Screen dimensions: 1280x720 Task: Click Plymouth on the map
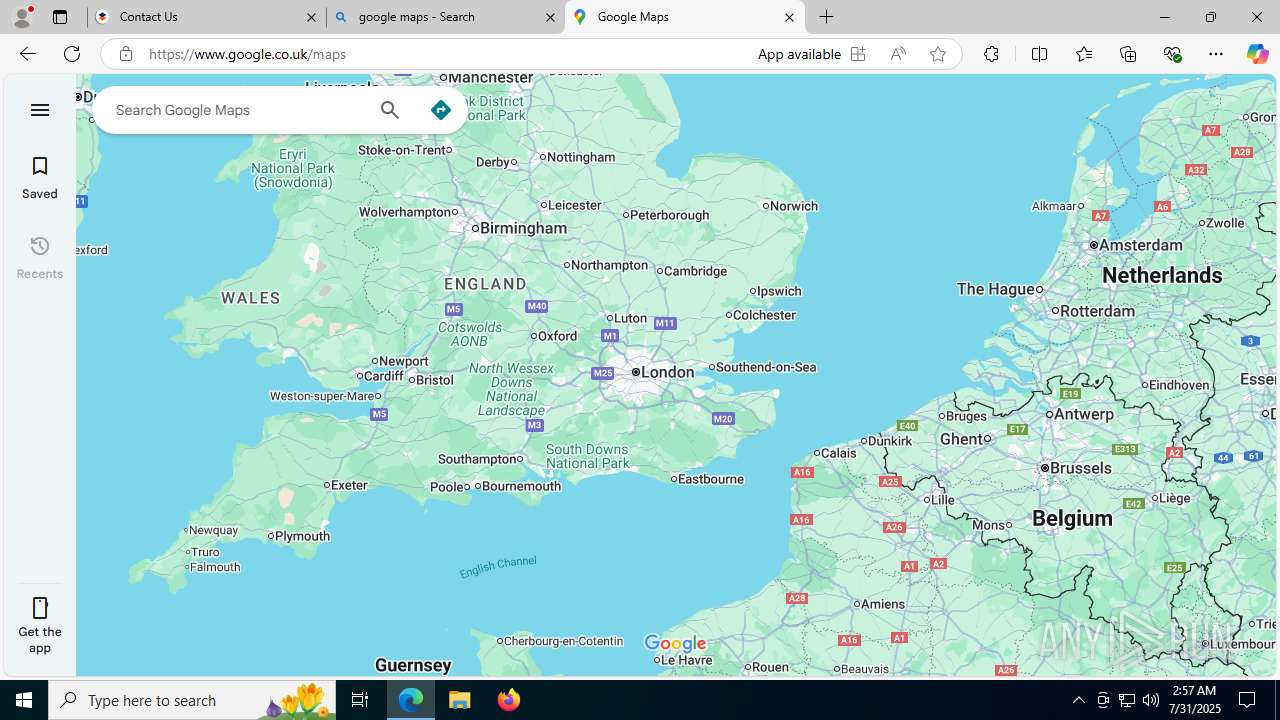tap(302, 536)
